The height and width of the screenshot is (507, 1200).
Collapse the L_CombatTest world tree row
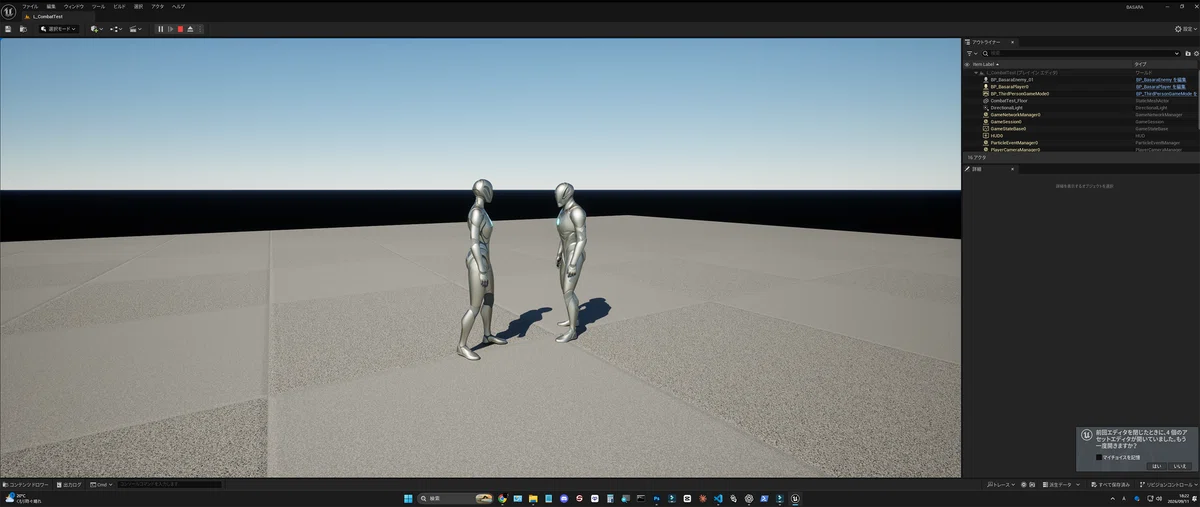[x=976, y=73]
